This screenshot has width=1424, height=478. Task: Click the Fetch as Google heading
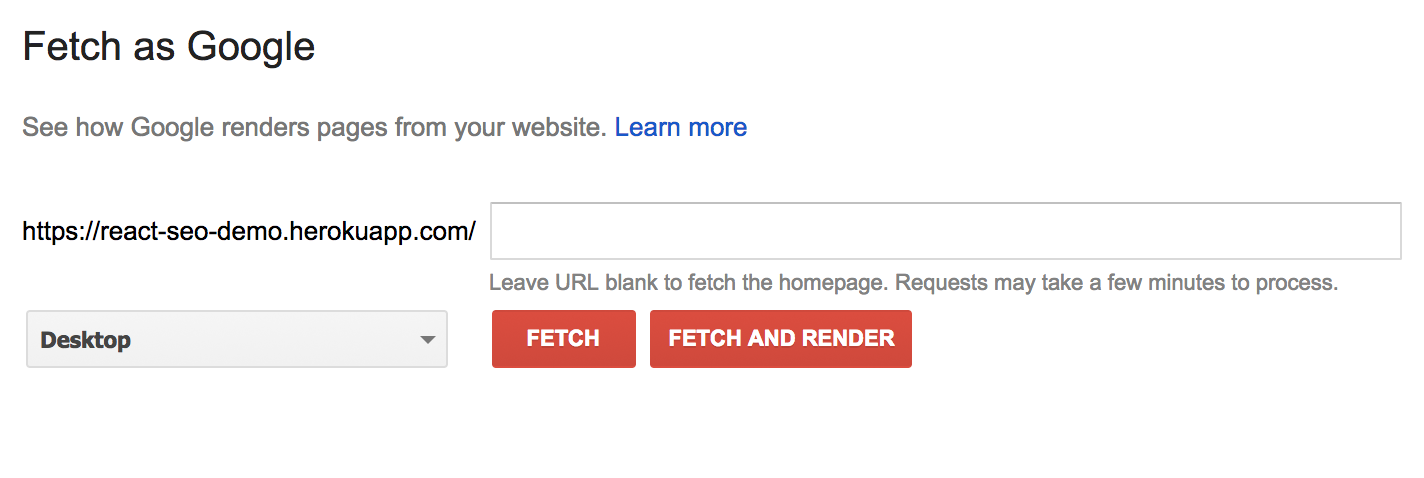point(168,47)
